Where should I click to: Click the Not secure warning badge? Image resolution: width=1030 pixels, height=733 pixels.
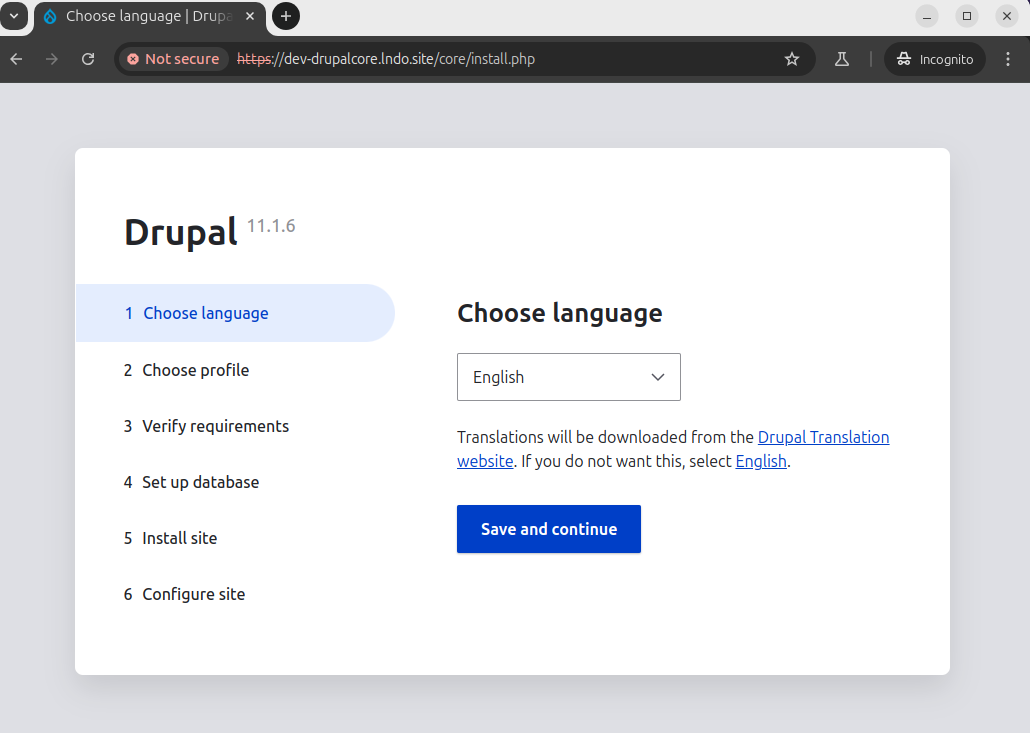tap(174, 59)
